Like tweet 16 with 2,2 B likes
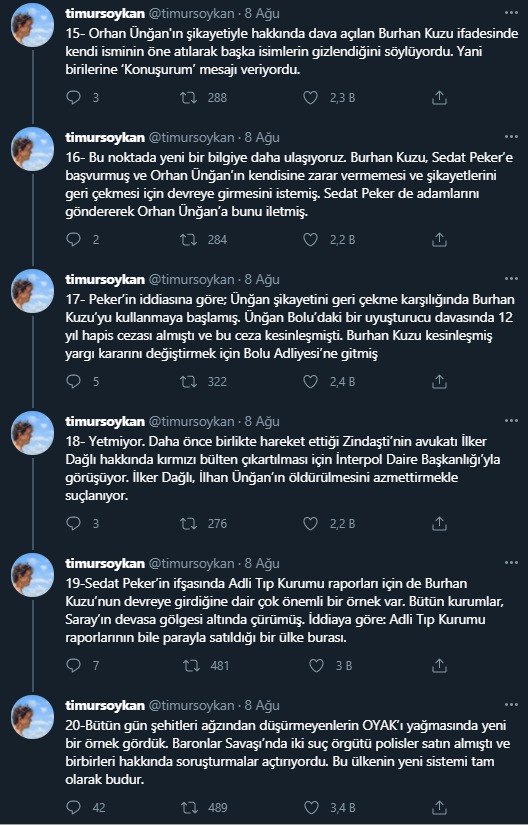This screenshot has height=825, width=528. (311, 239)
